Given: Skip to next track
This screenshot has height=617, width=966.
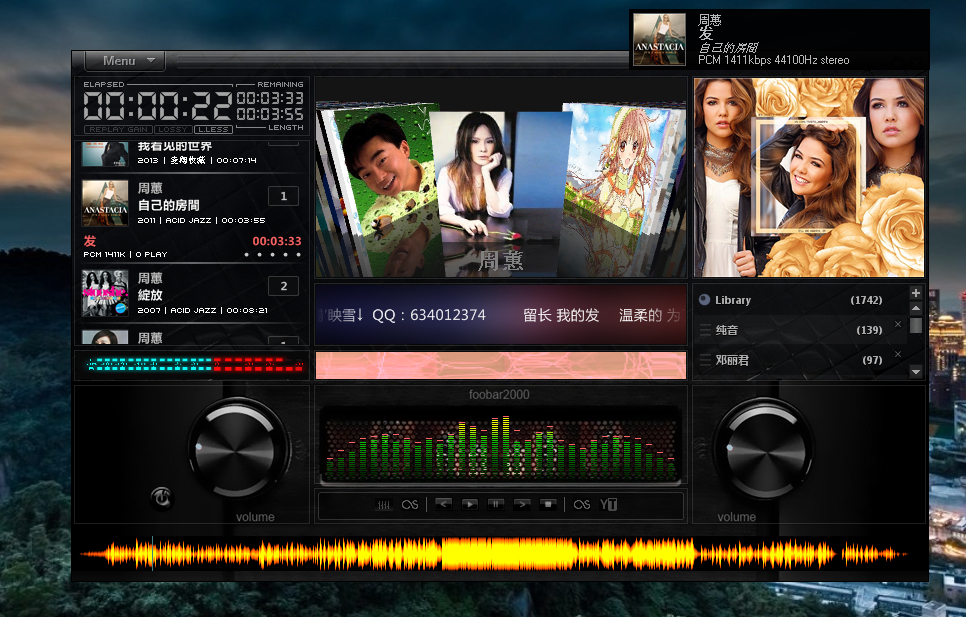Looking at the screenshot, I should click(x=522, y=504).
